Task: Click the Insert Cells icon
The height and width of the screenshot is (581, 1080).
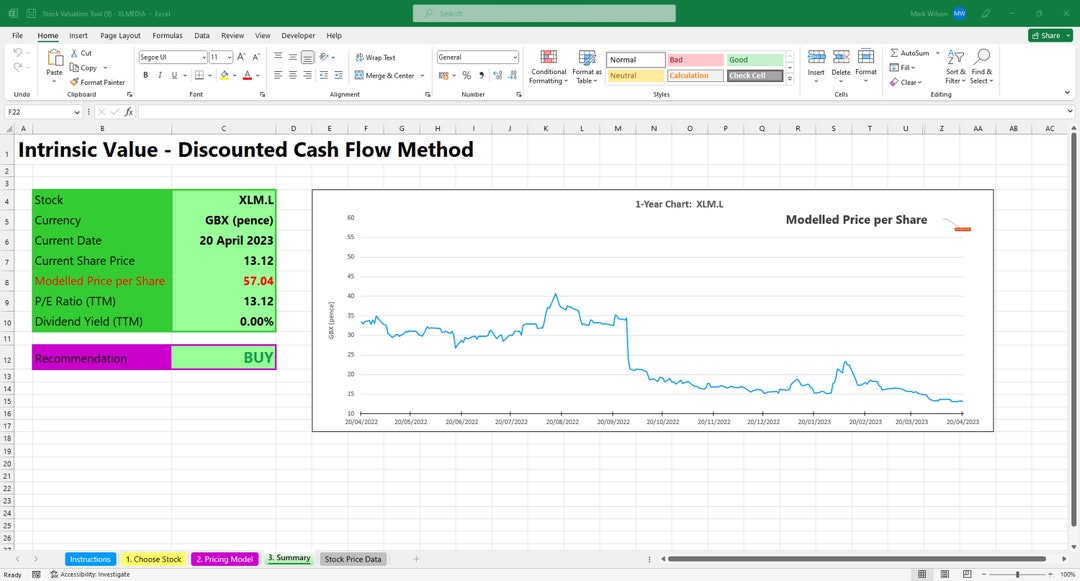Action: 817,60
